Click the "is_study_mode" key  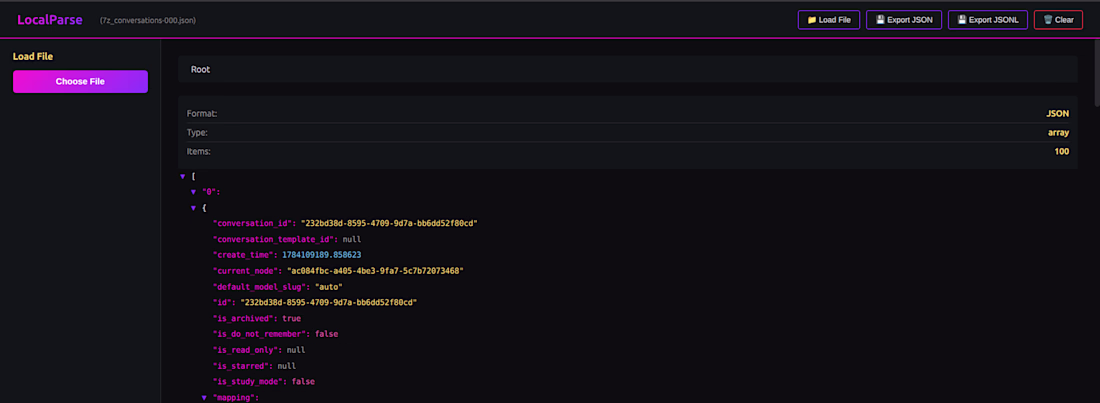coord(250,382)
